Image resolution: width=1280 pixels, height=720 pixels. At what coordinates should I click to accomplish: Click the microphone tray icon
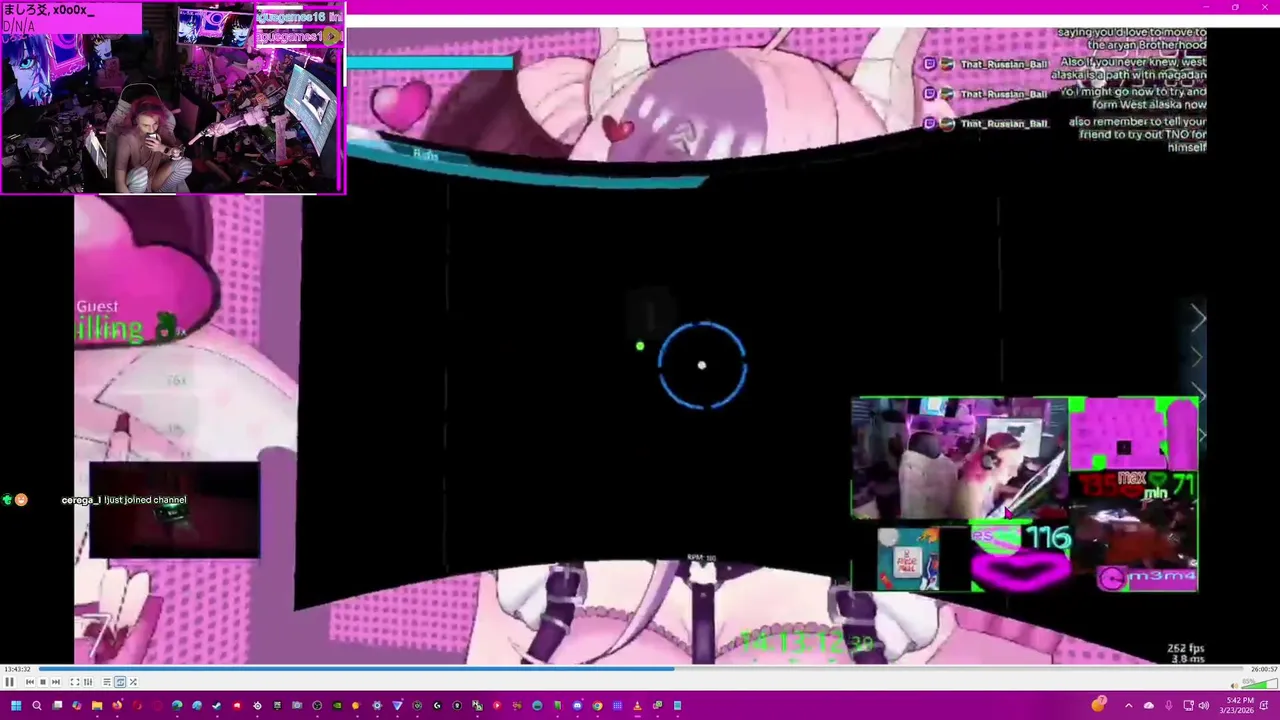coord(1169,706)
